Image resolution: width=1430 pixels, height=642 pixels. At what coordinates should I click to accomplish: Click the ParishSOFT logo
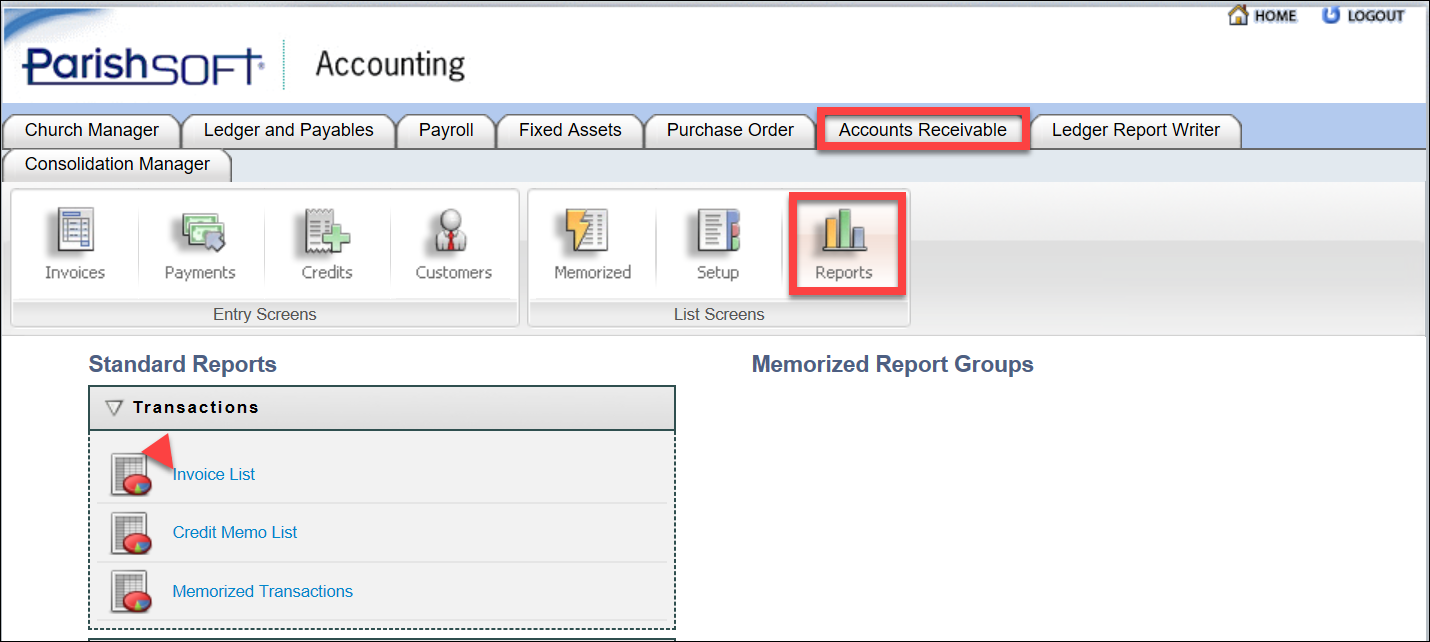click(x=143, y=66)
